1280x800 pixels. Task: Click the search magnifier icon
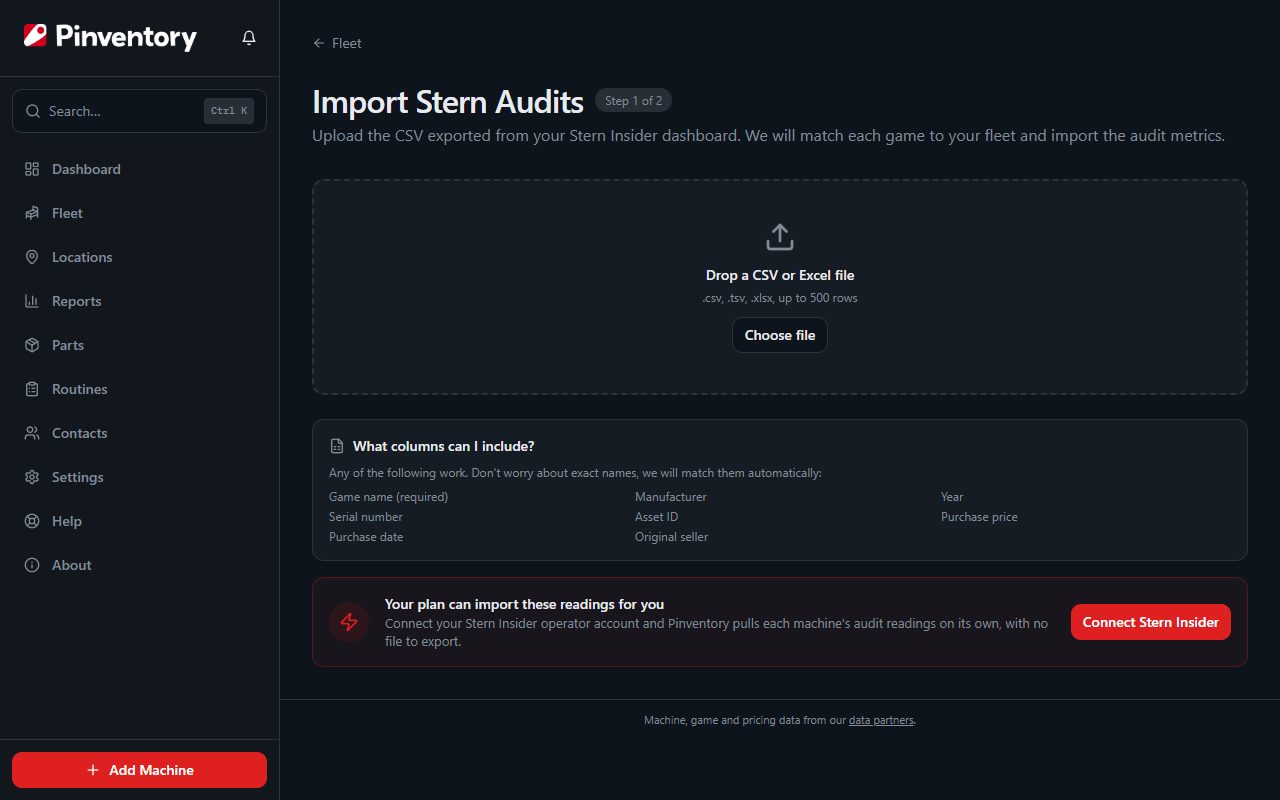[33, 111]
